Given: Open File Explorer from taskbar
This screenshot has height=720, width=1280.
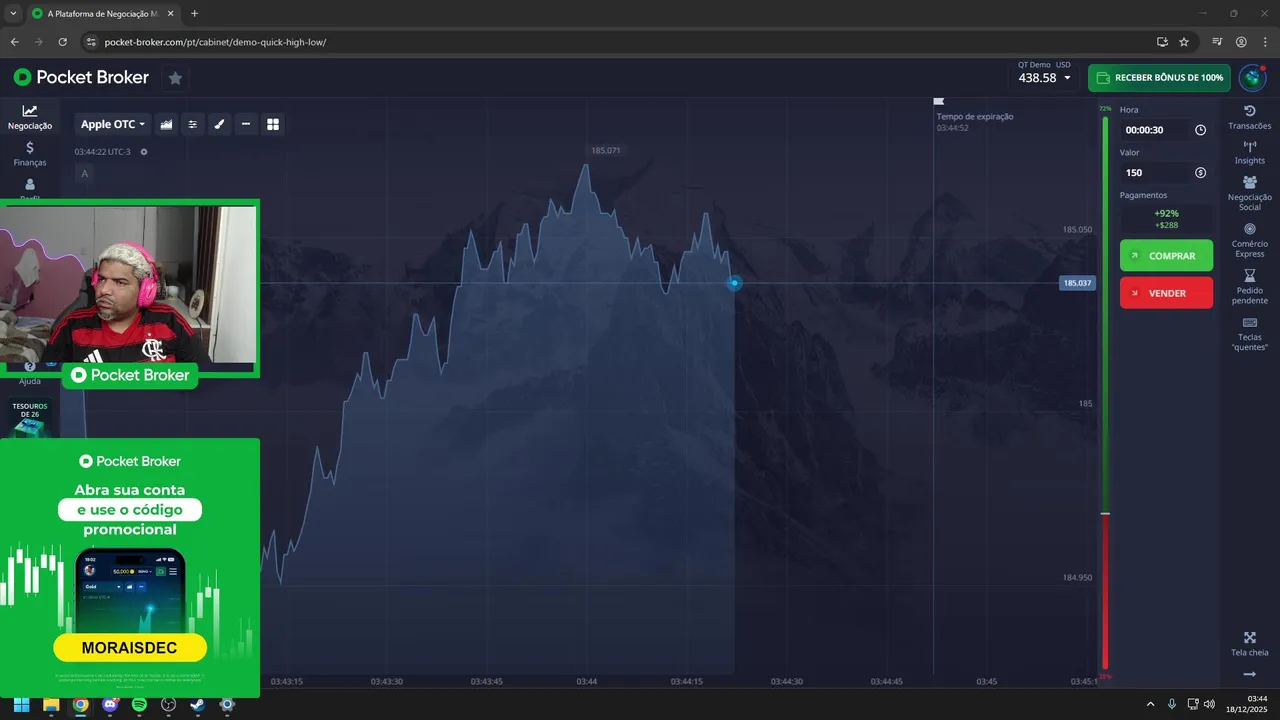Looking at the screenshot, I should click(51, 704).
